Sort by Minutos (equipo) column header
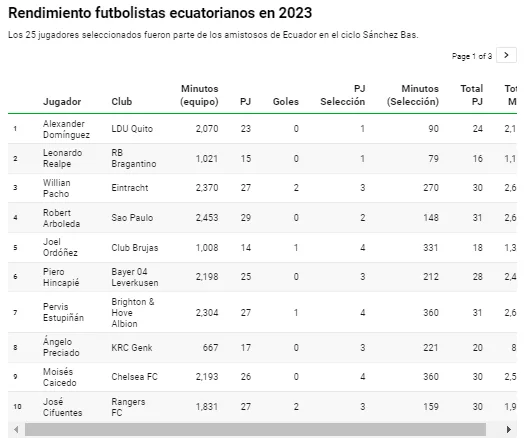532x439 pixels. 199,95
